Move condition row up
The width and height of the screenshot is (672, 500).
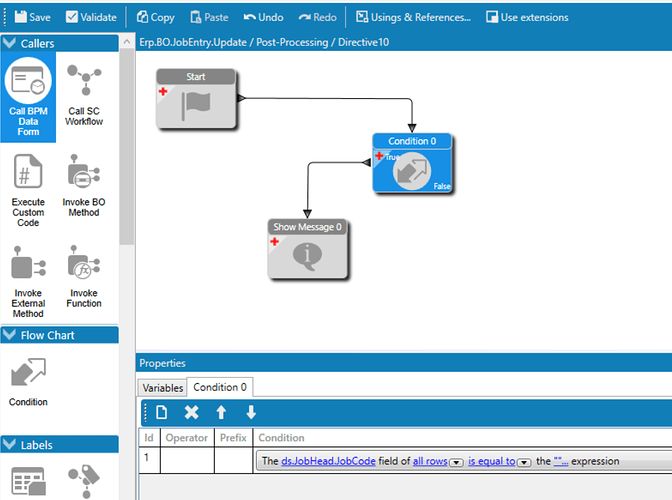tap(221, 413)
